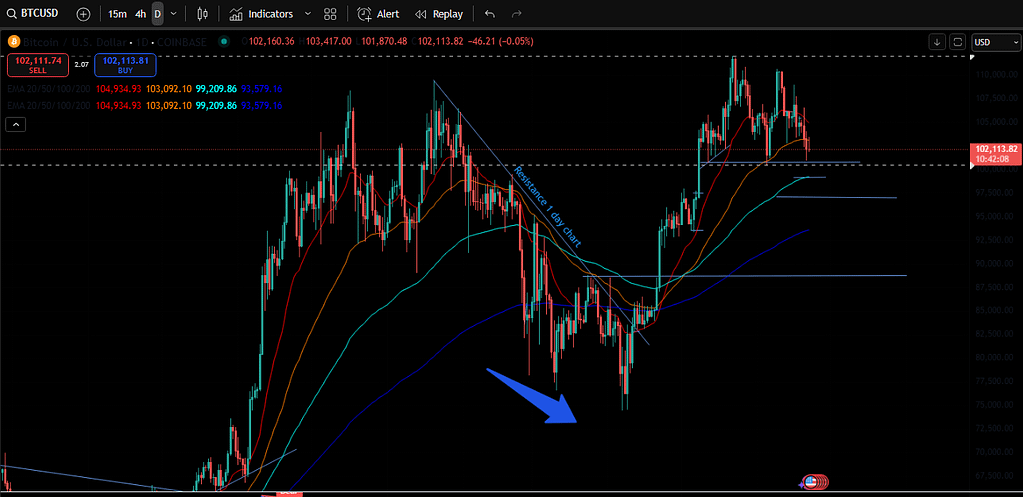This screenshot has width=1023, height=497.
Task: Switch to the 15m timeframe
Action: pos(117,14)
